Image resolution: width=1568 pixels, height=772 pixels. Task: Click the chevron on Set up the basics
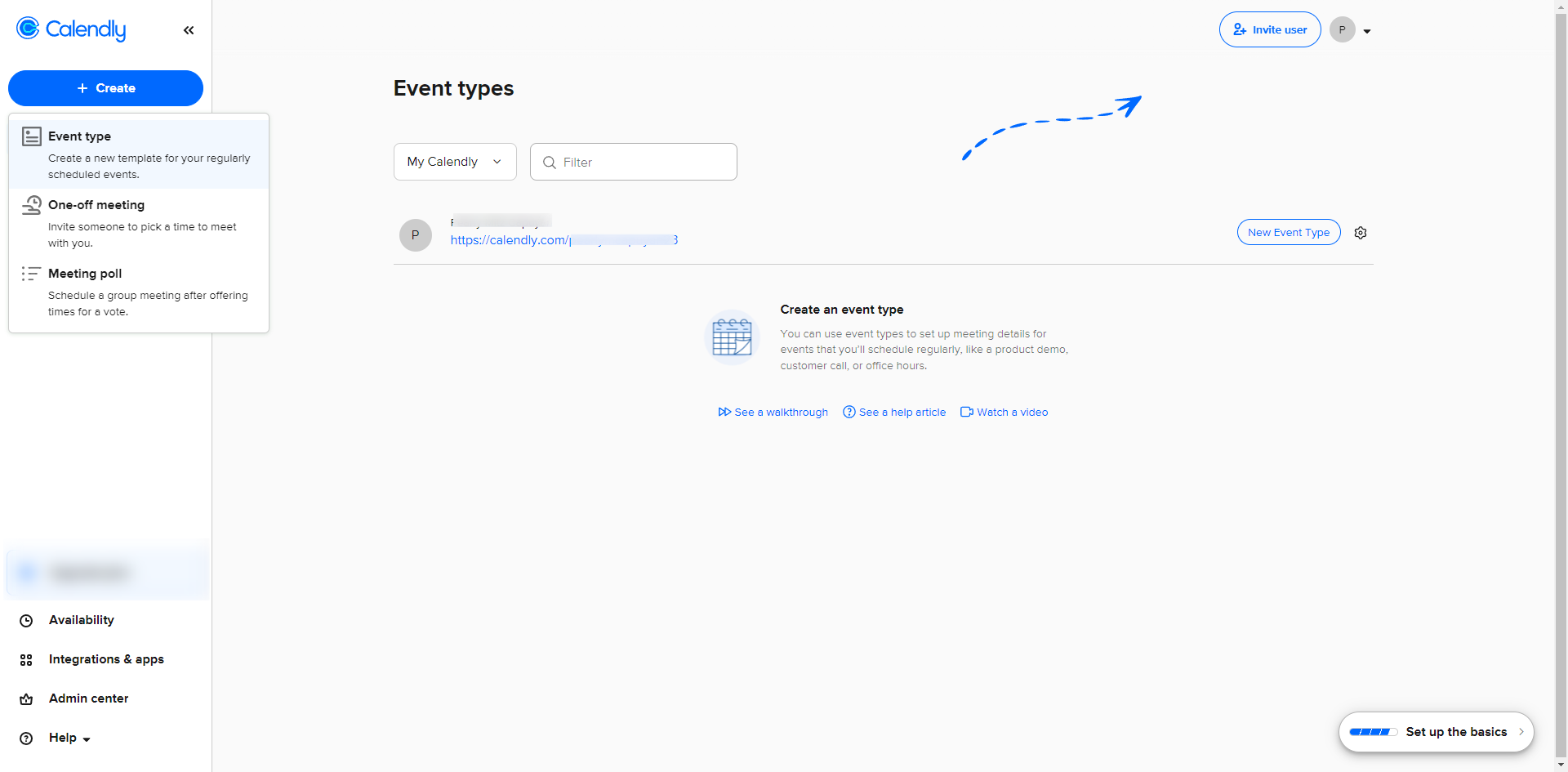(1521, 732)
